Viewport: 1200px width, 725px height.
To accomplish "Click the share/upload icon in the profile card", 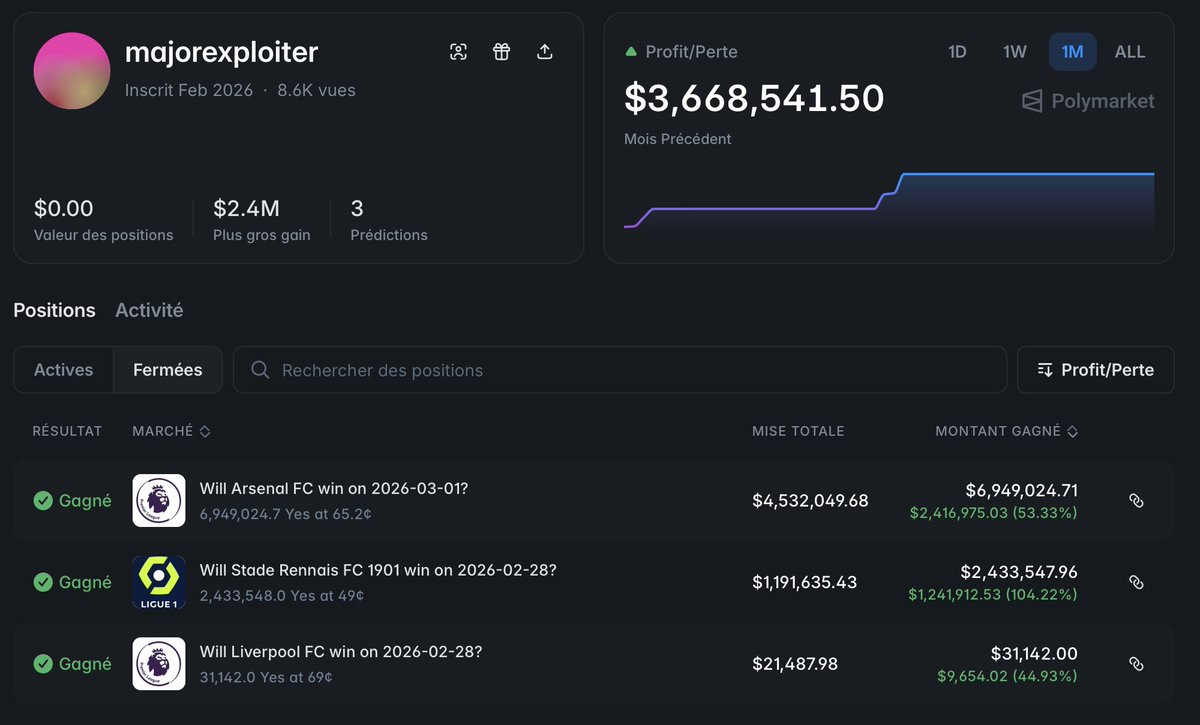I will coord(545,52).
